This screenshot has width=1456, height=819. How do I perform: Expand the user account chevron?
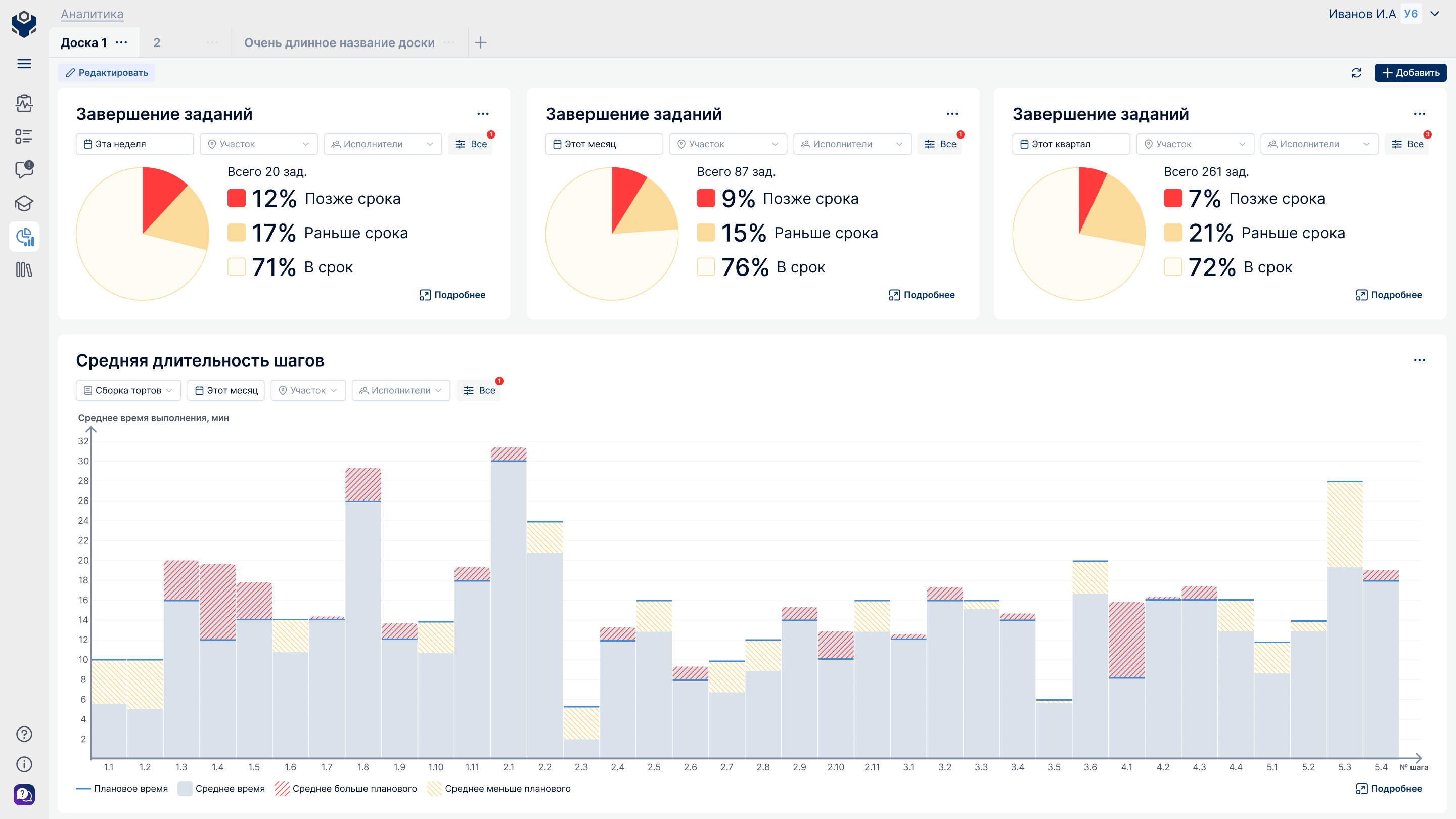click(x=1435, y=14)
